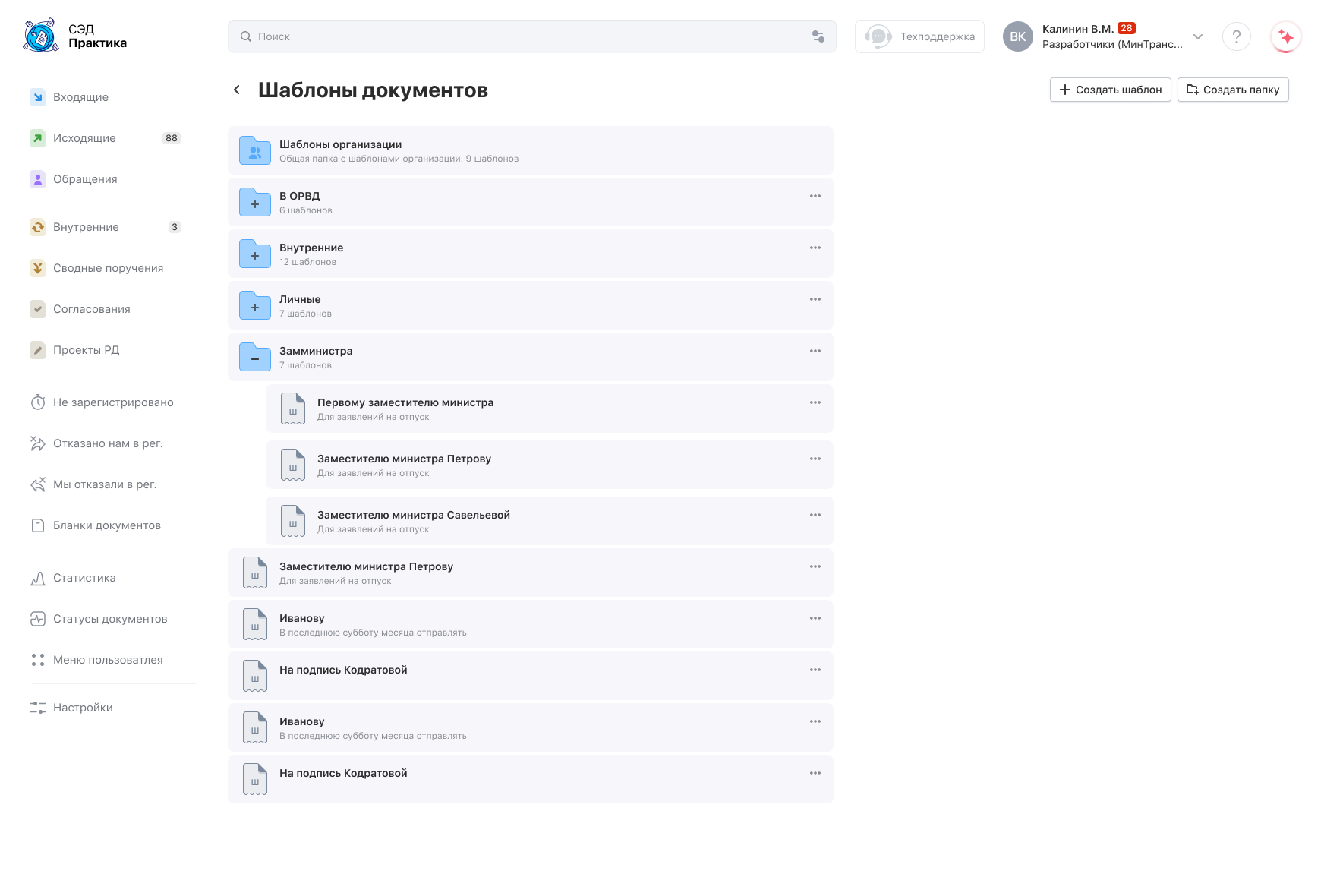
Task: Open the options menu for Первому заместителю министра
Action: coord(815,402)
